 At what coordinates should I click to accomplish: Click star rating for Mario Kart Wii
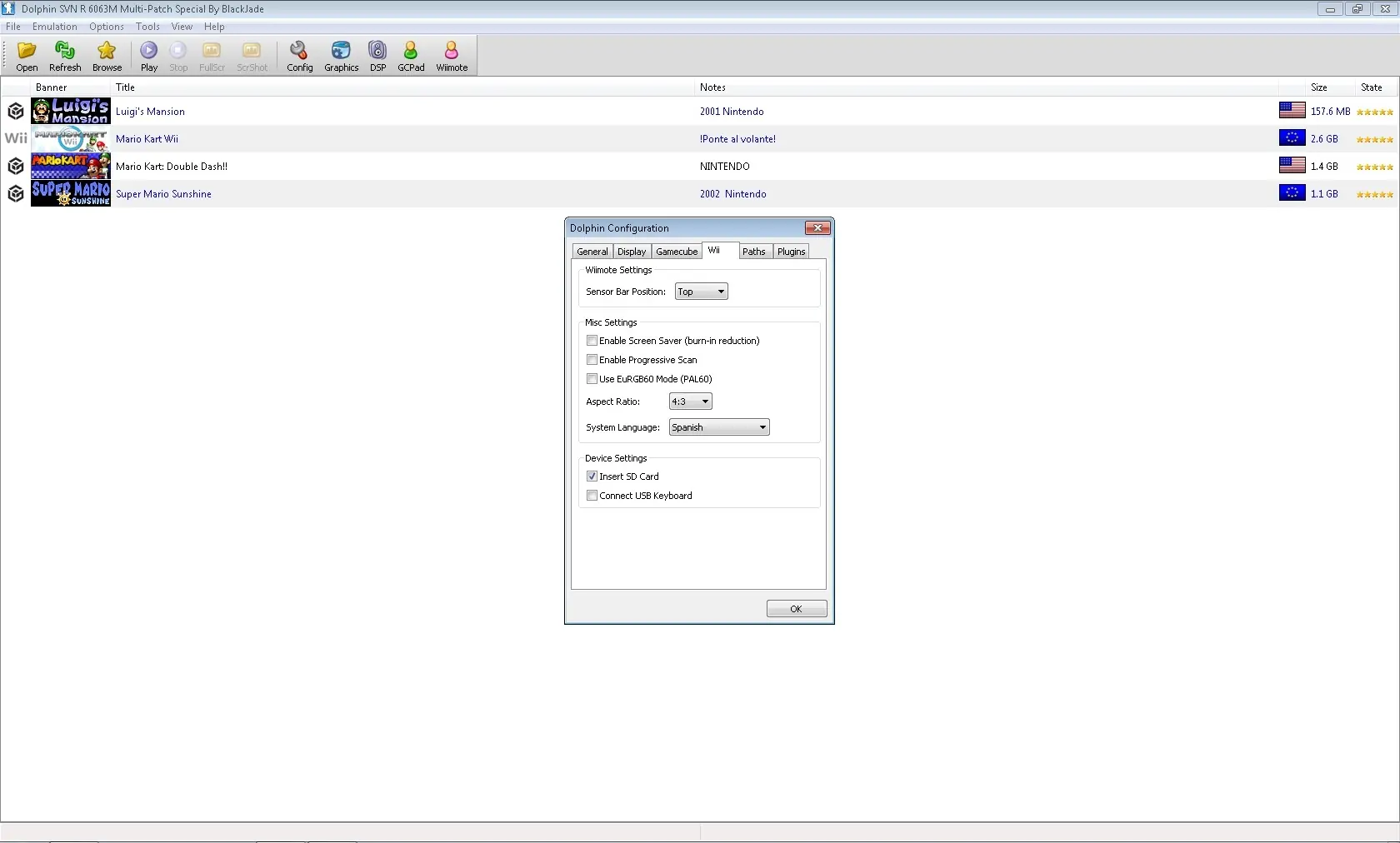1375,139
